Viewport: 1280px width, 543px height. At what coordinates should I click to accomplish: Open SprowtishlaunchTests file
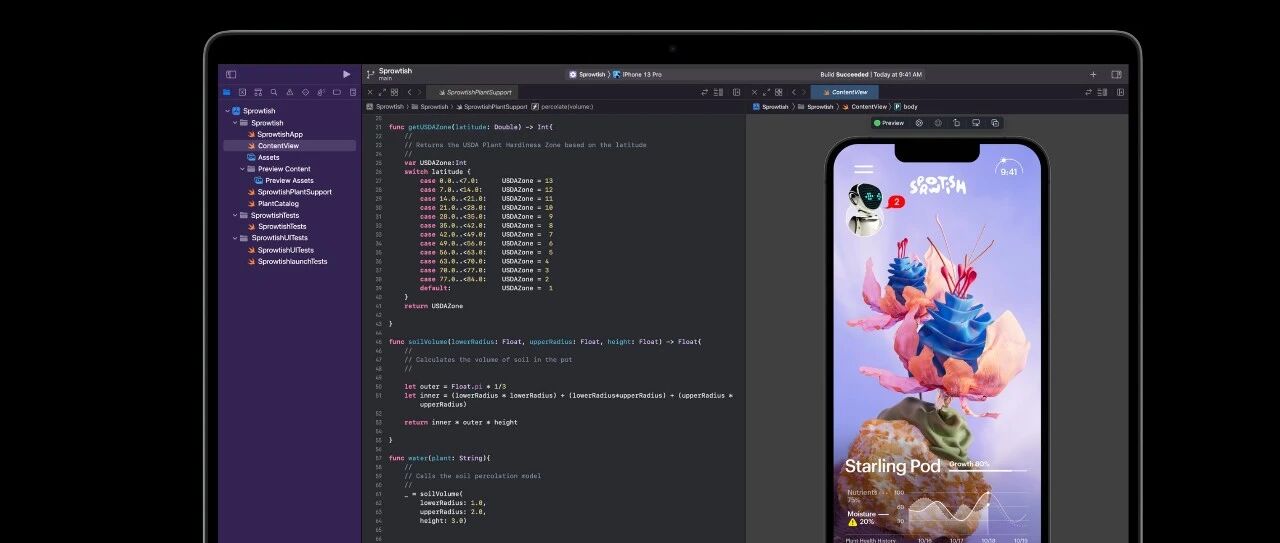[x=287, y=262]
